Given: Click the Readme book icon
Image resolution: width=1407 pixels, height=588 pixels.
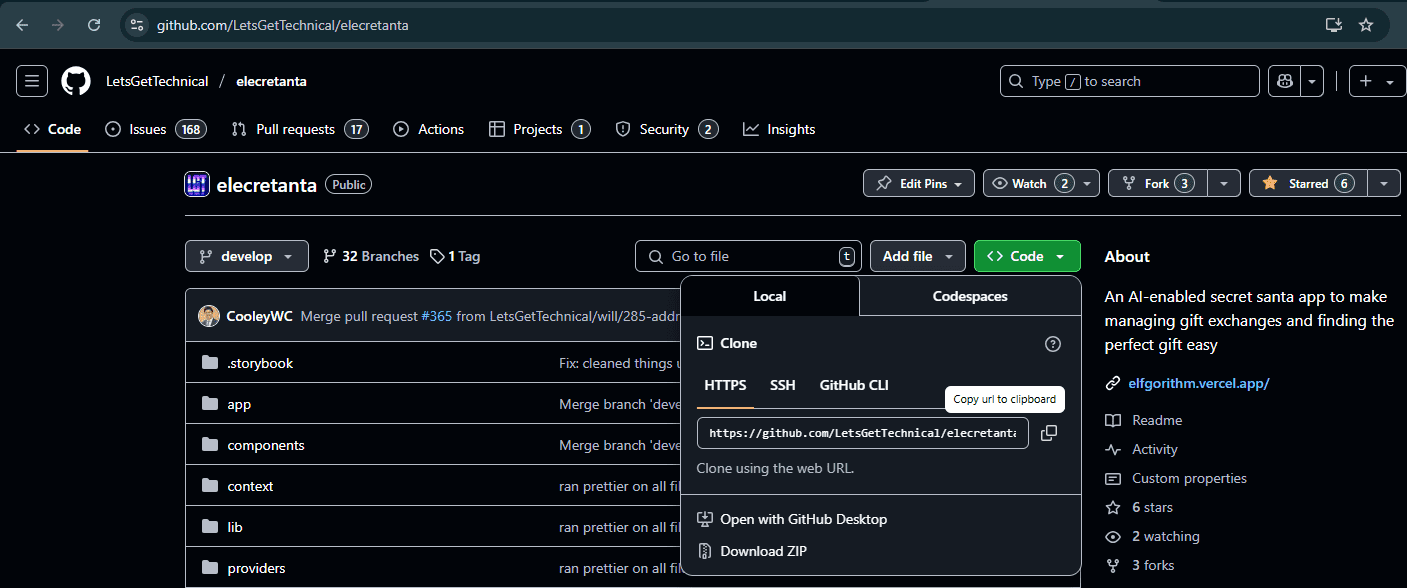Looking at the screenshot, I should point(1113,420).
